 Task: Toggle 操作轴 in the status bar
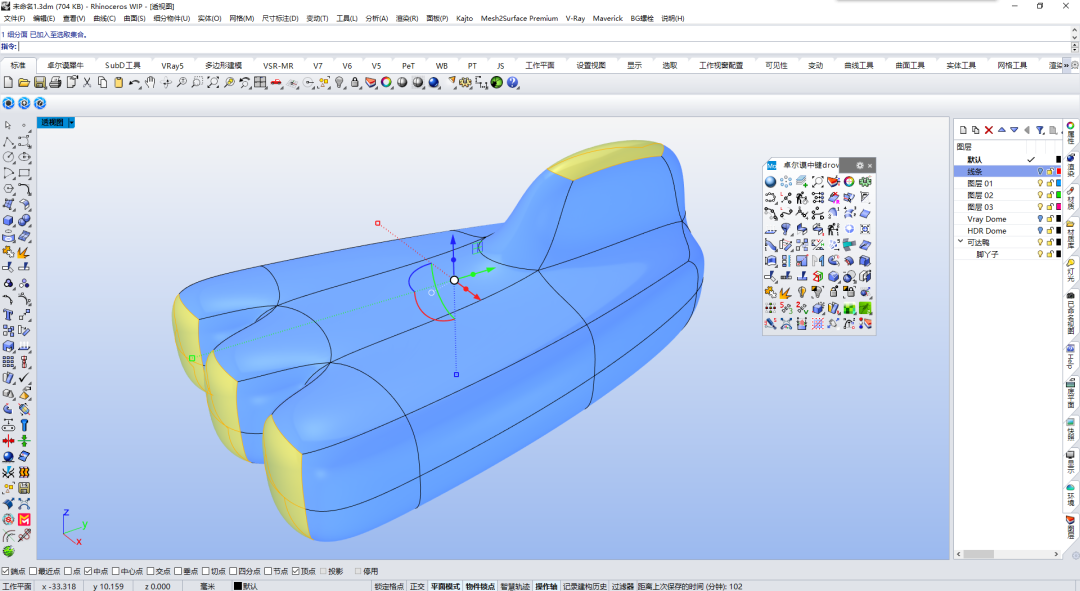[x=546, y=586]
